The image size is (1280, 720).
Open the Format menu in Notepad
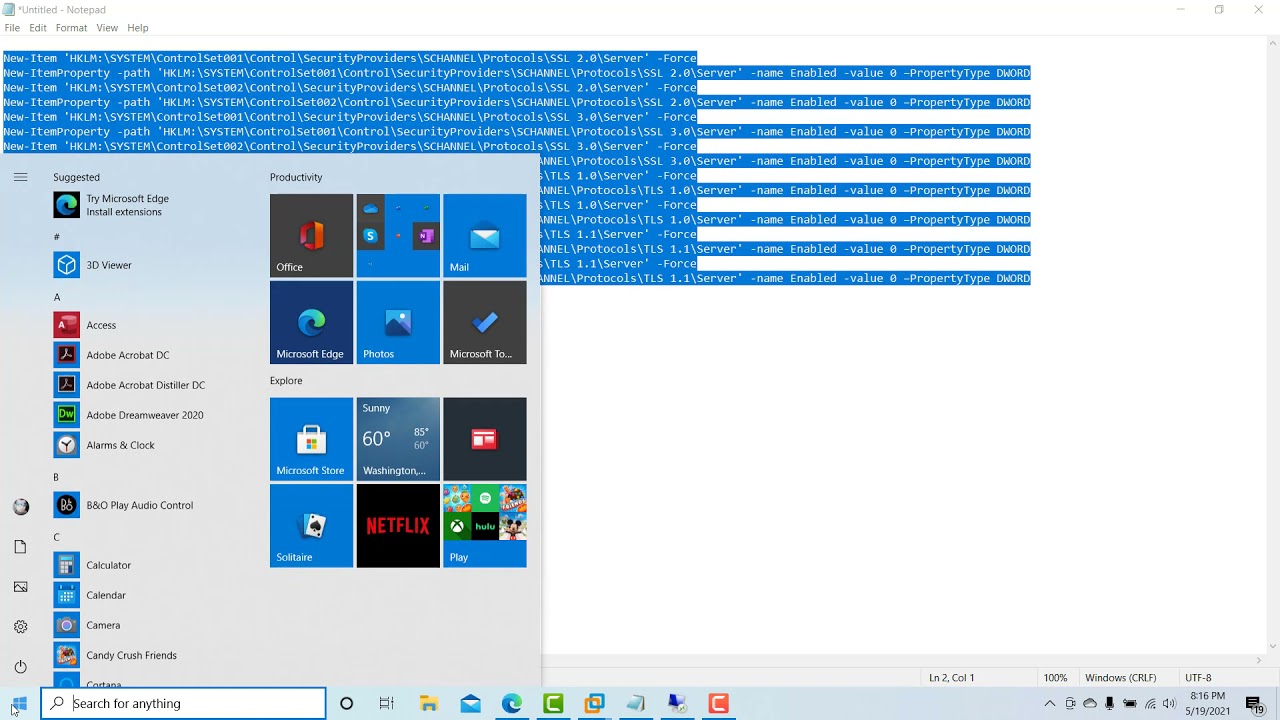tap(71, 28)
